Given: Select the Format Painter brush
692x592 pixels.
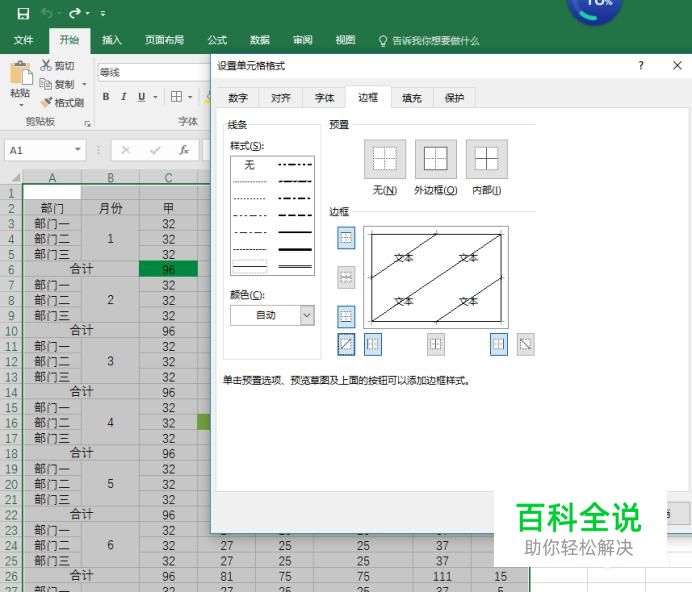Looking at the screenshot, I should pos(46,102).
